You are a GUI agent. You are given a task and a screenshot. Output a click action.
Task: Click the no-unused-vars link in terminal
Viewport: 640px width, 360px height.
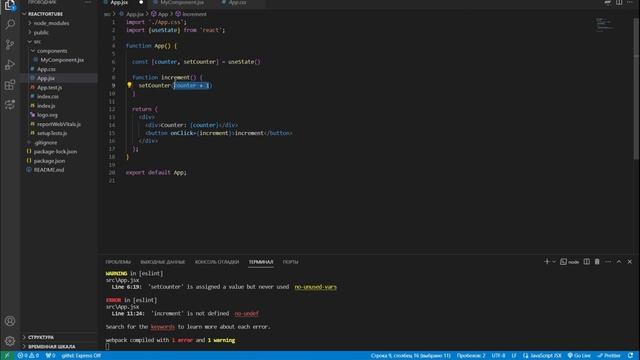pos(316,287)
